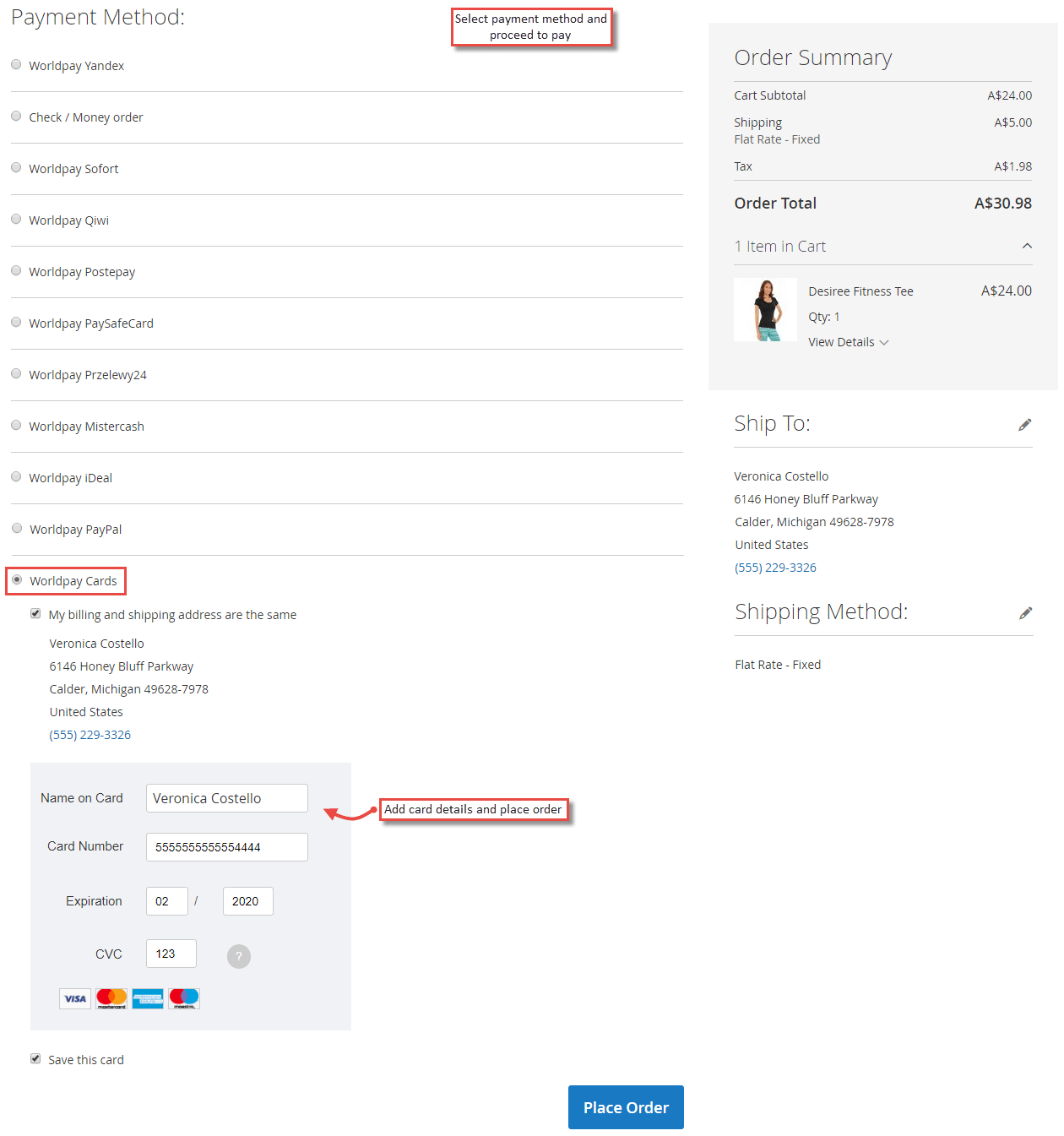This screenshot has width=1064, height=1136.
Task: Select Worldpay Qiwi payment method
Action: coord(16,219)
